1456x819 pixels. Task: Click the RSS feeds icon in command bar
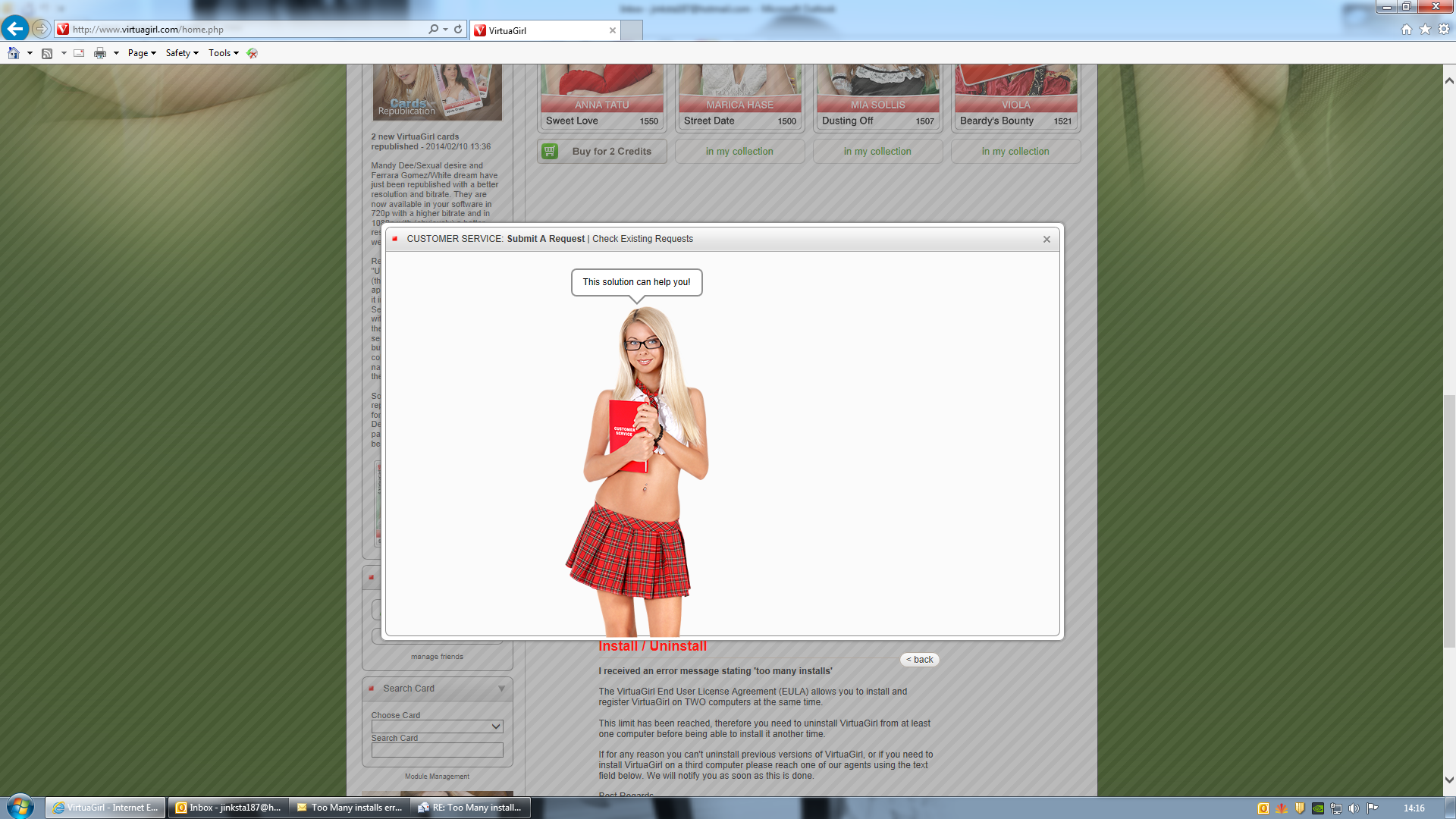coord(47,53)
